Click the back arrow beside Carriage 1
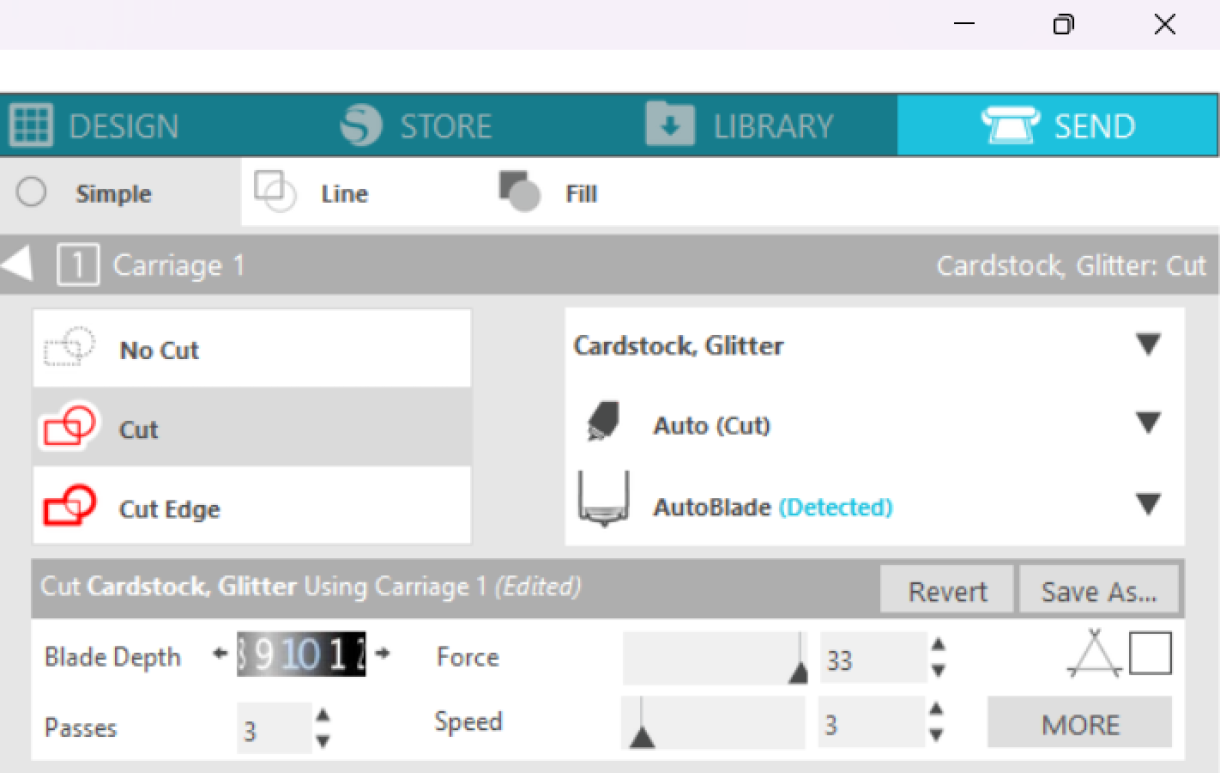1220x773 pixels. pyautogui.click(x=16, y=264)
